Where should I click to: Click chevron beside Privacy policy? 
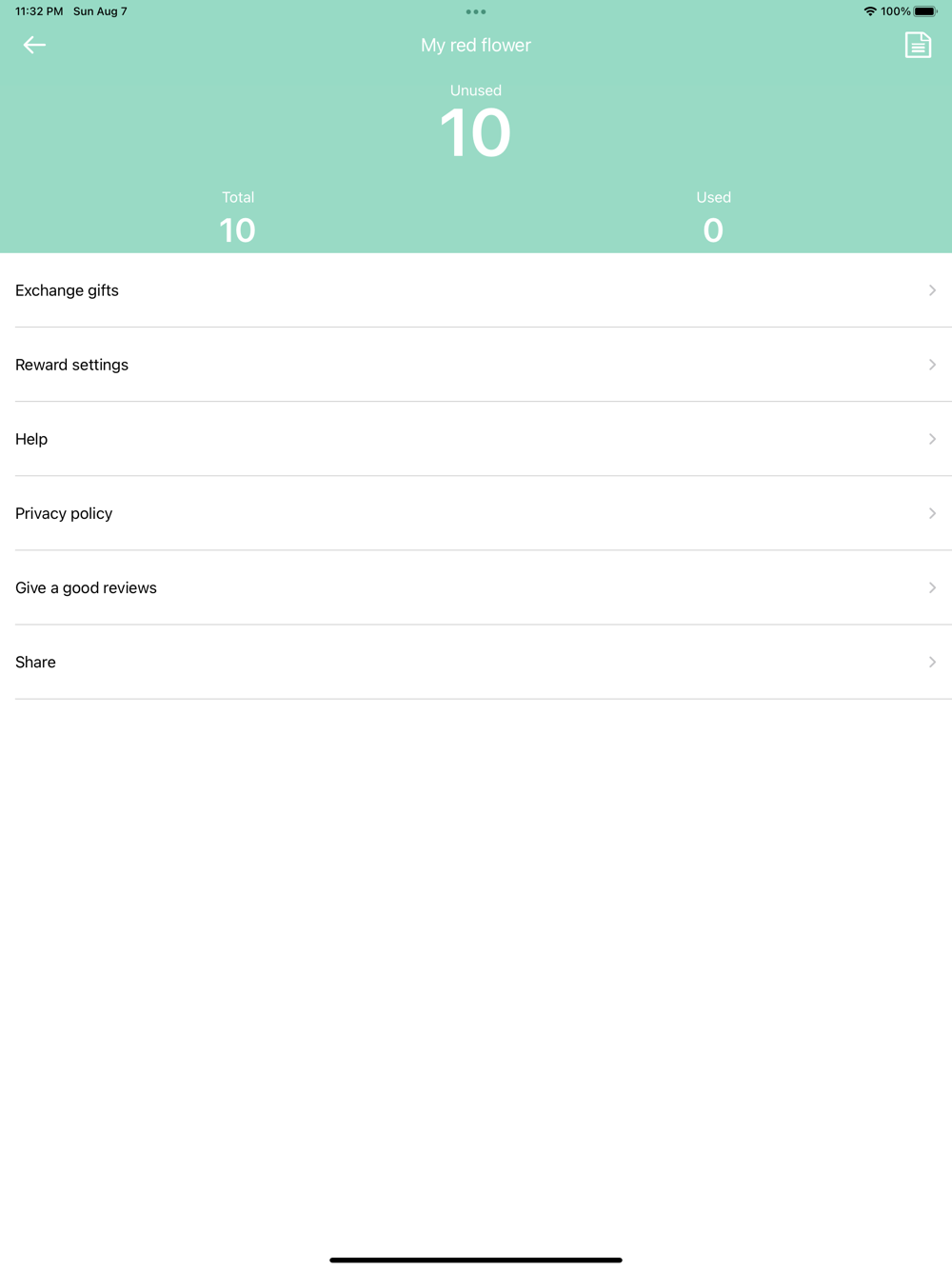tap(932, 513)
